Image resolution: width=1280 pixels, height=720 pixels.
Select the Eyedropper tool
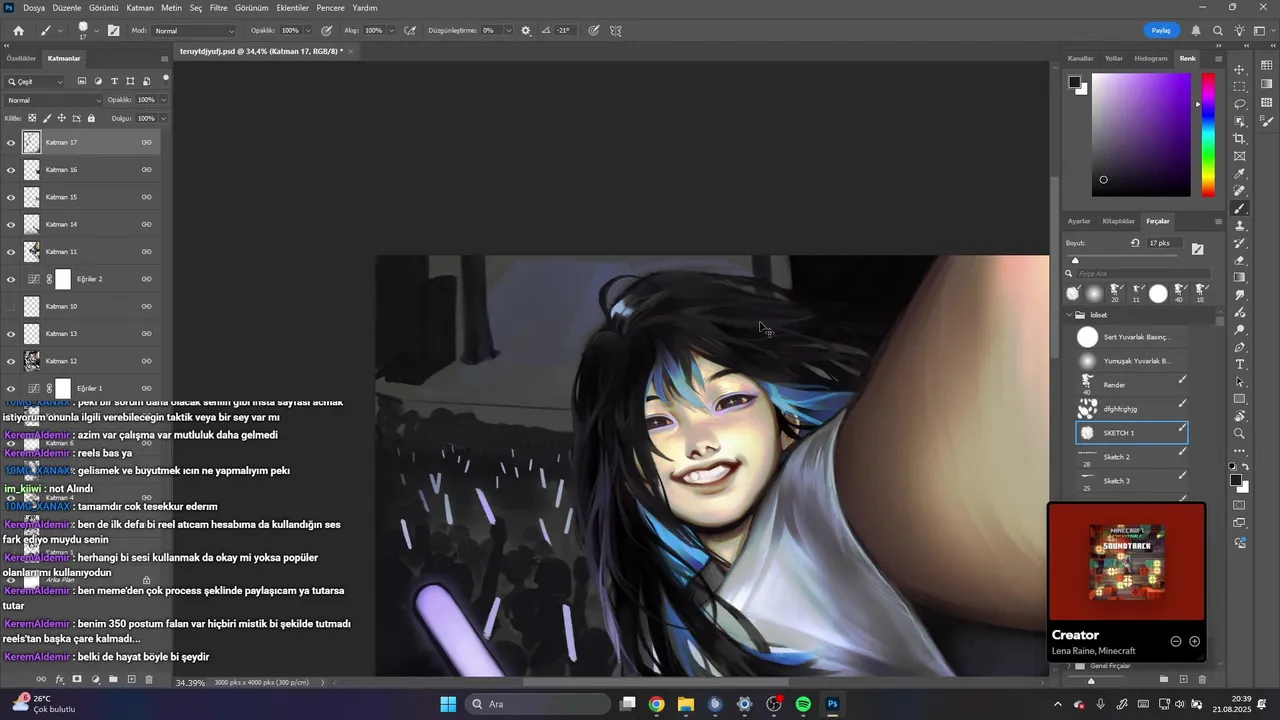point(1240,174)
